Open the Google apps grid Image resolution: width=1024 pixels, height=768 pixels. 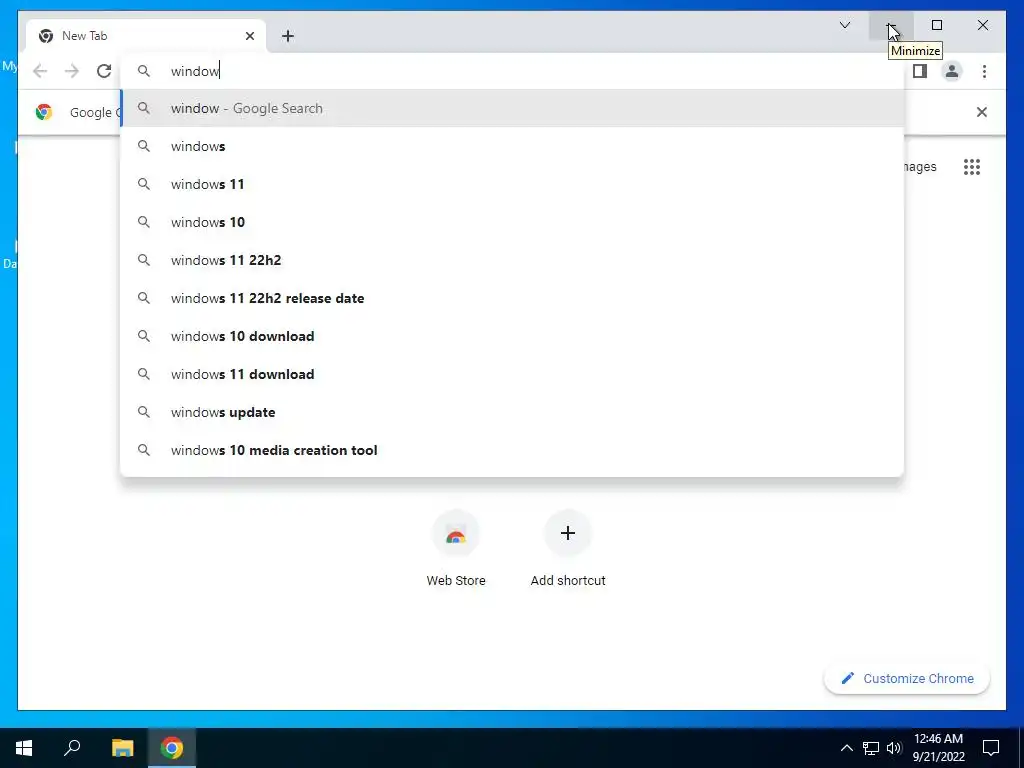tap(972, 167)
